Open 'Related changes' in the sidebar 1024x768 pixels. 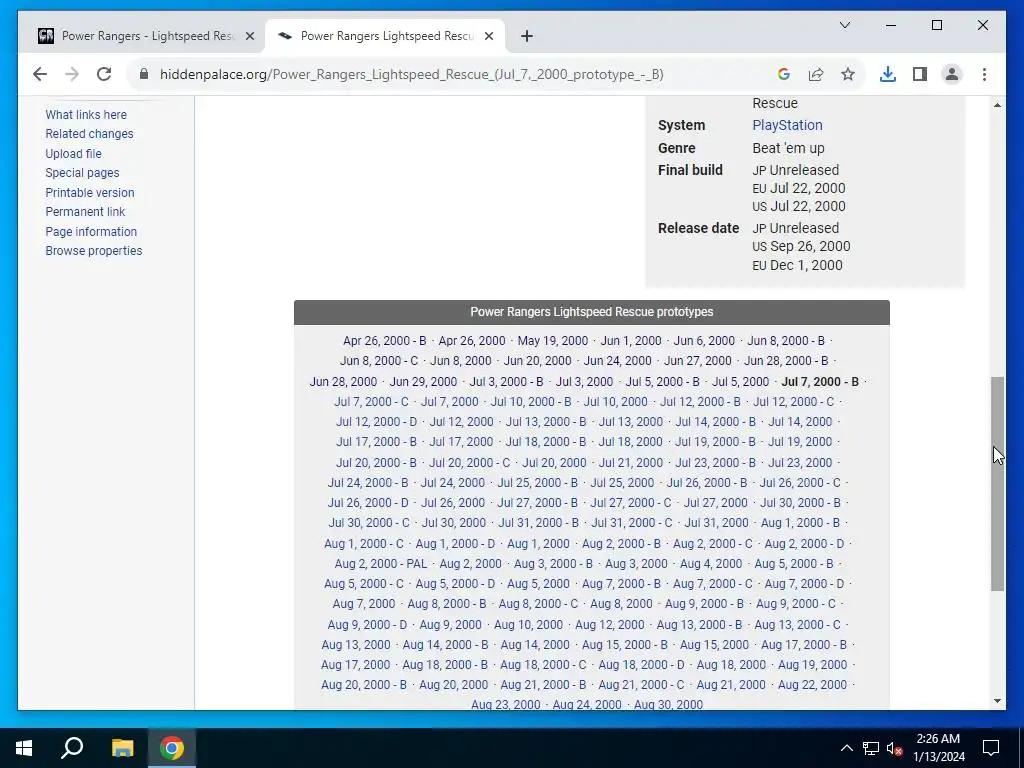tap(89, 134)
